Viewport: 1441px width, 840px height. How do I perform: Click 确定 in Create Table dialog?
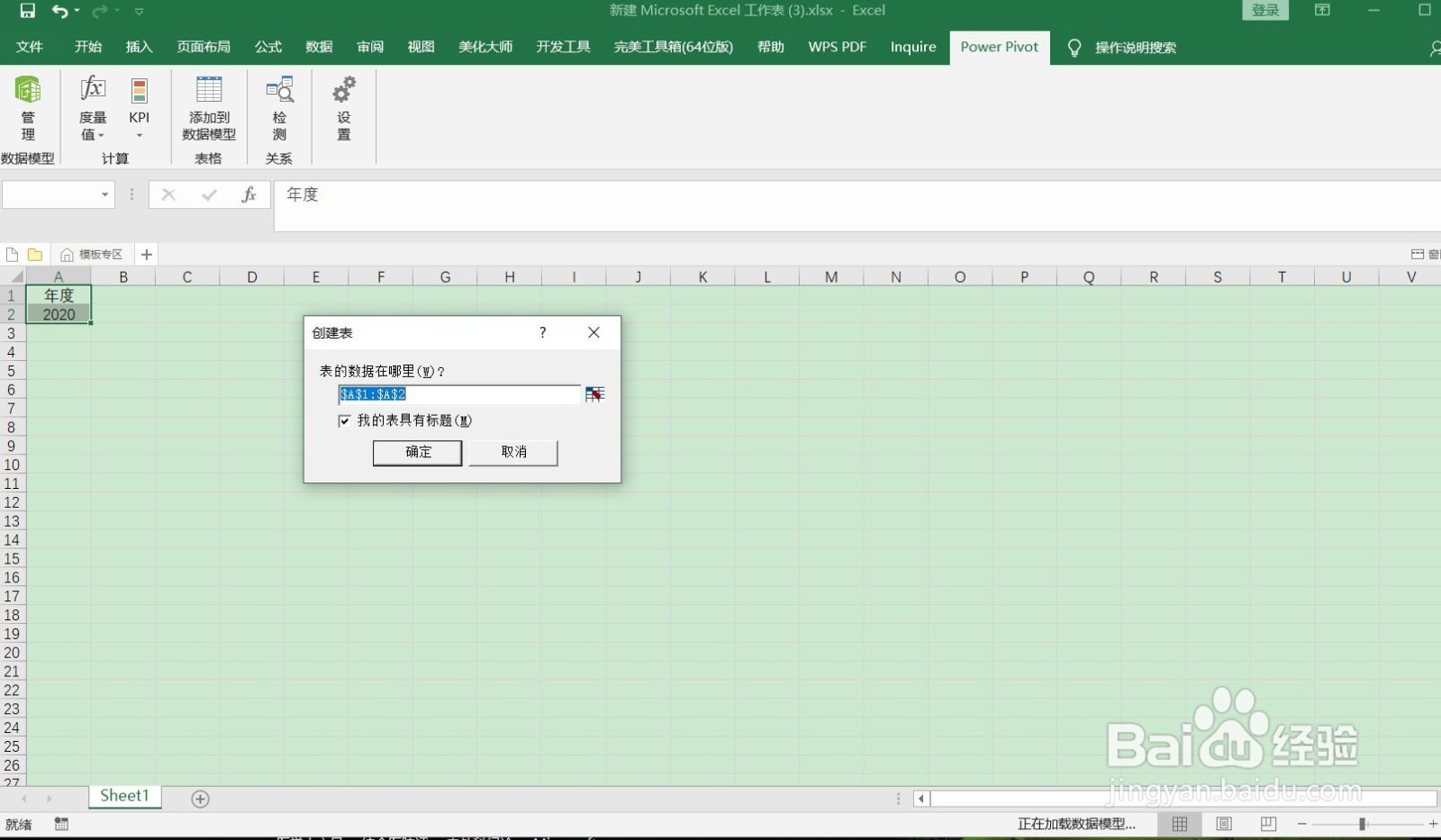tap(418, 452)
